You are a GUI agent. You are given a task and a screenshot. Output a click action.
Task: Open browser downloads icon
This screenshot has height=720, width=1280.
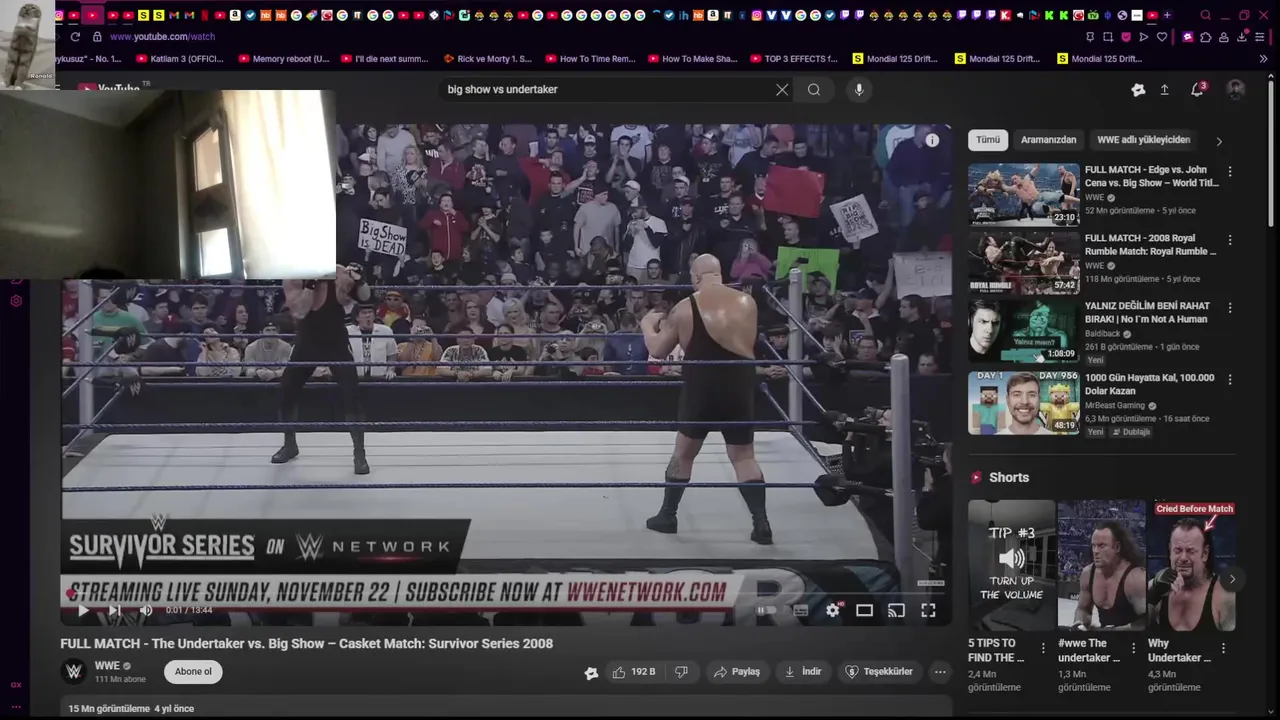tap(1242, 37)
